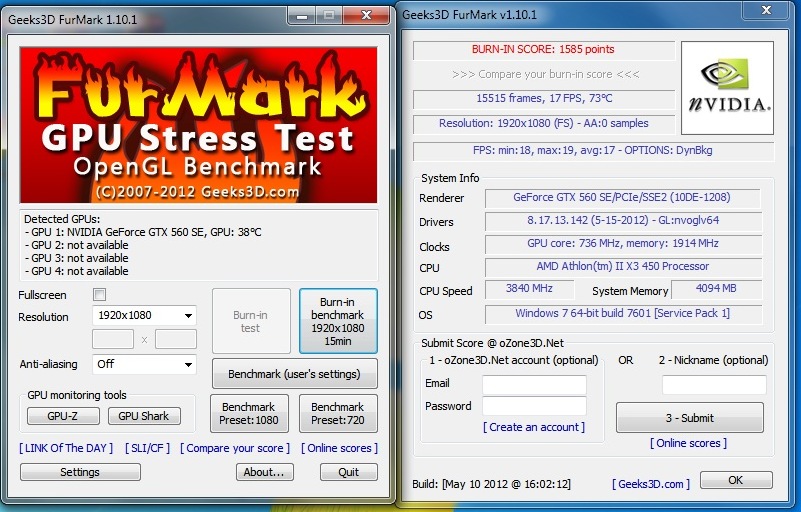The height and width of the screenshot is (512, 801).
Task: Click the Resolution: 1920x1080 (FS) result field
Action: click(544, 123)
